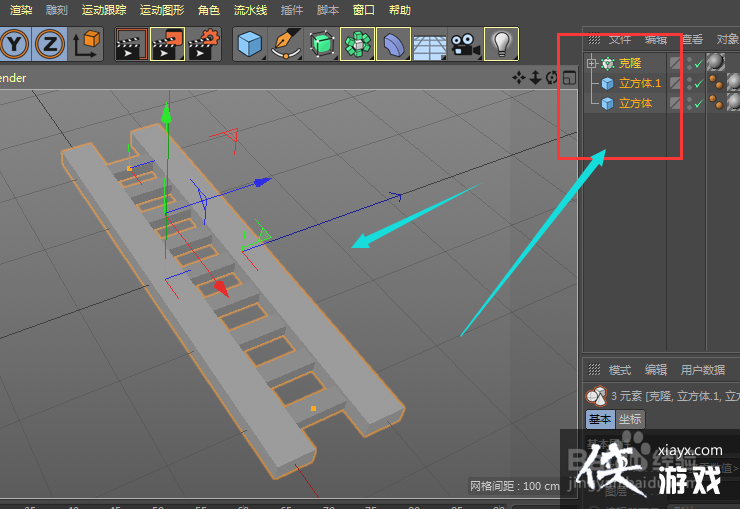Toggle the Y axis lock button
Viewport: 740px width, 509px height.
pos(15,44)
